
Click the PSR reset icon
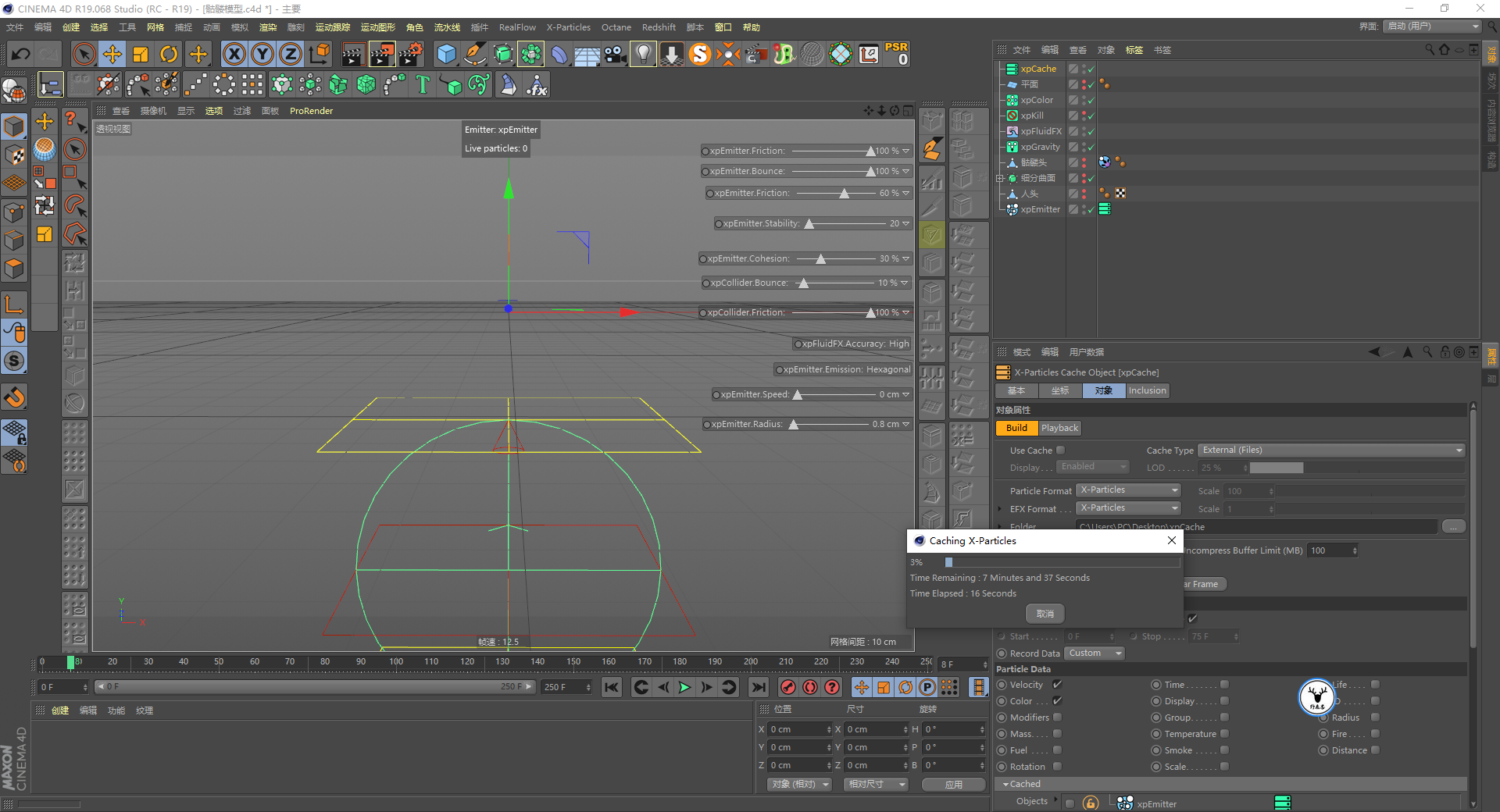point(896,54)
